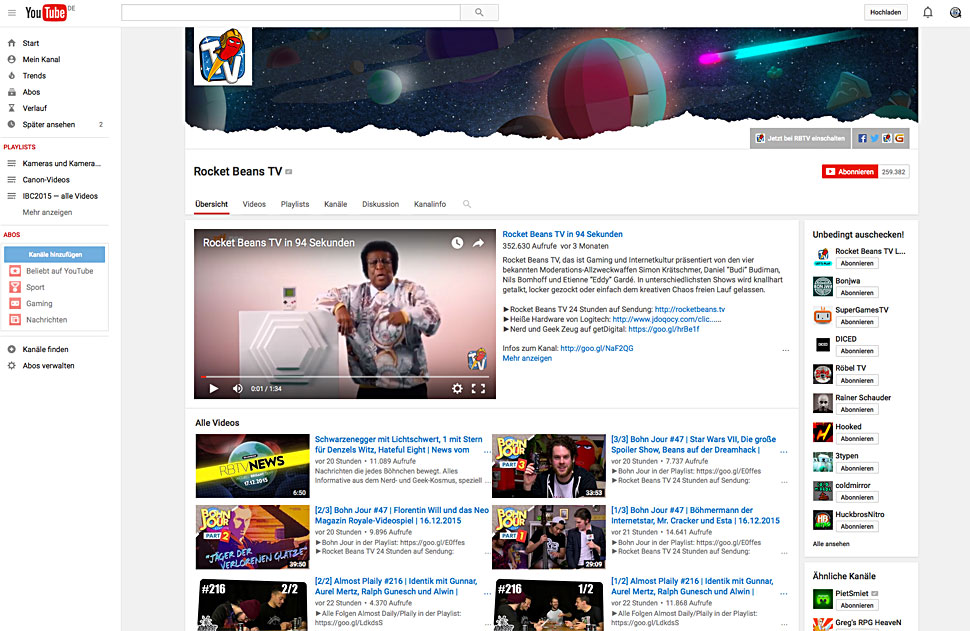Subscribe to Rocket Beans TV with Abonnieren

pyautogui.click(x=849, y=172)
